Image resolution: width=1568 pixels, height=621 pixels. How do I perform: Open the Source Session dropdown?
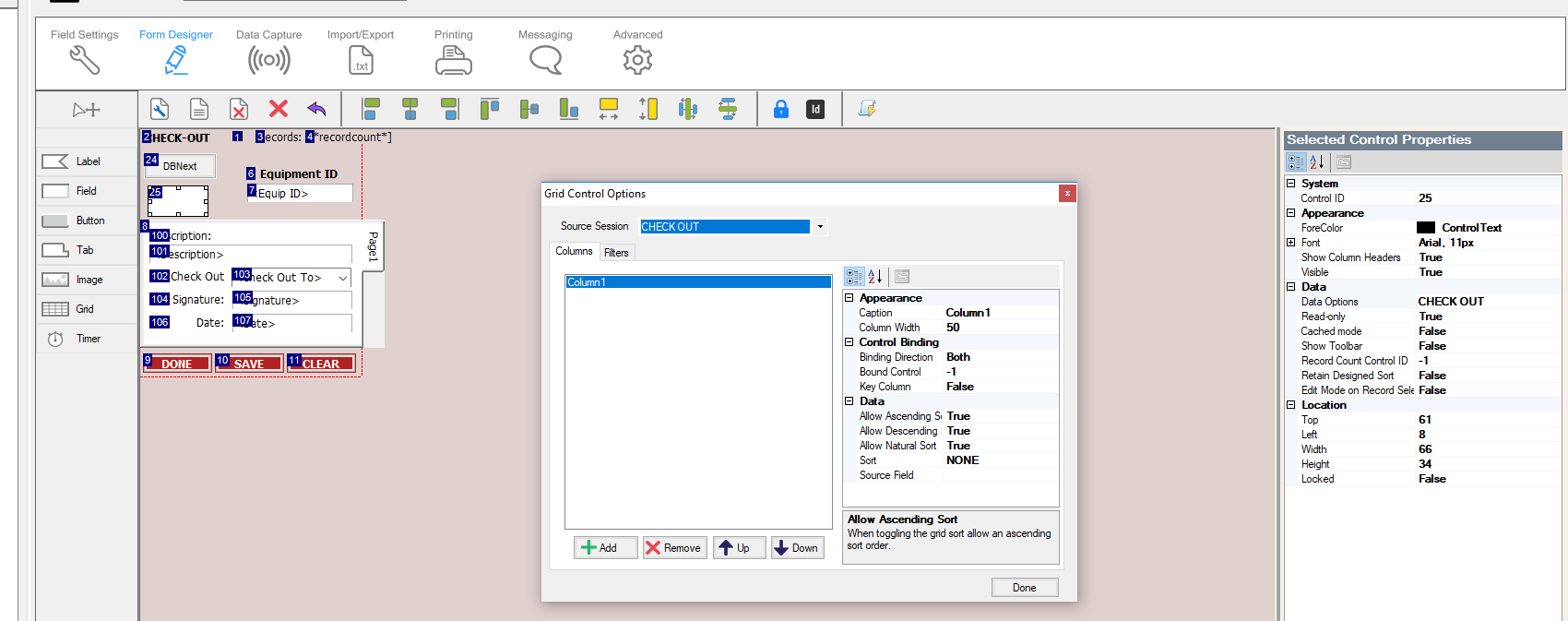[820, 227]
